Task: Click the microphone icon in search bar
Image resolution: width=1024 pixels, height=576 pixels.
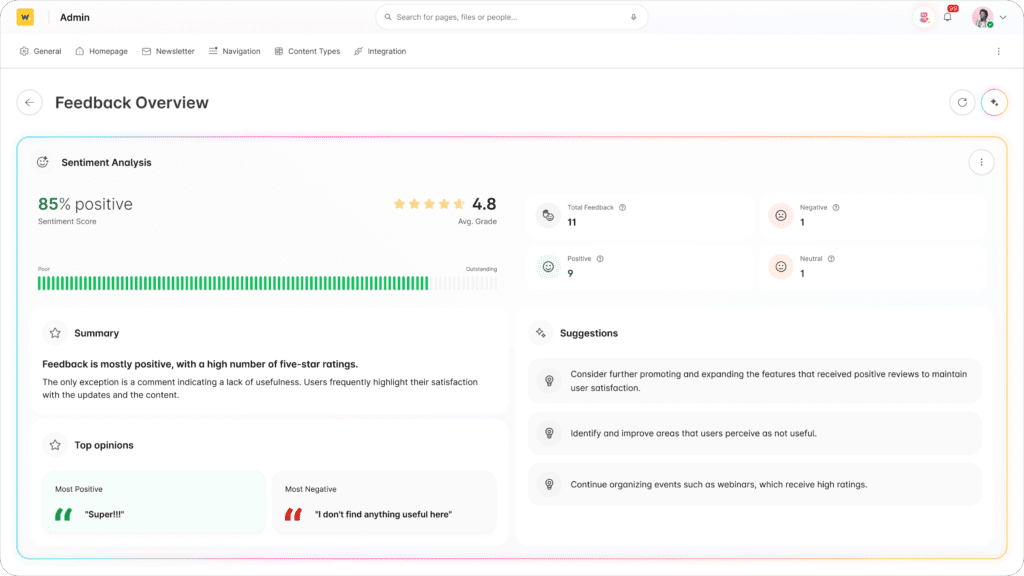Action: 633,17
